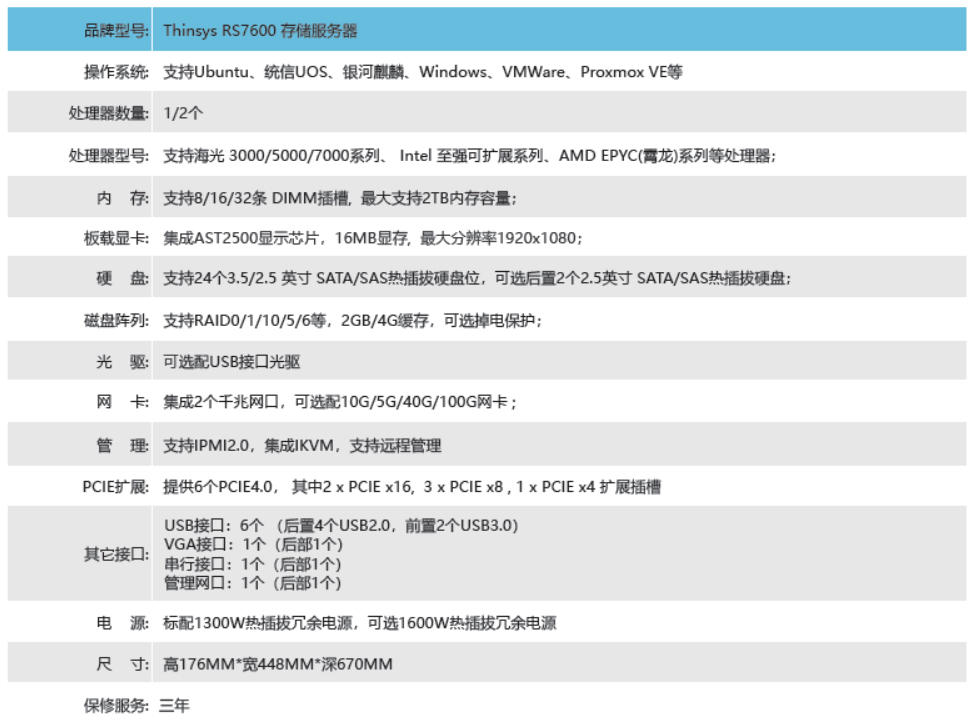The width and height of the screenshot is (974, 725).
Task: Click the IPMI2.0 management description
Action: pyautogui.click(x=302, y=445)
